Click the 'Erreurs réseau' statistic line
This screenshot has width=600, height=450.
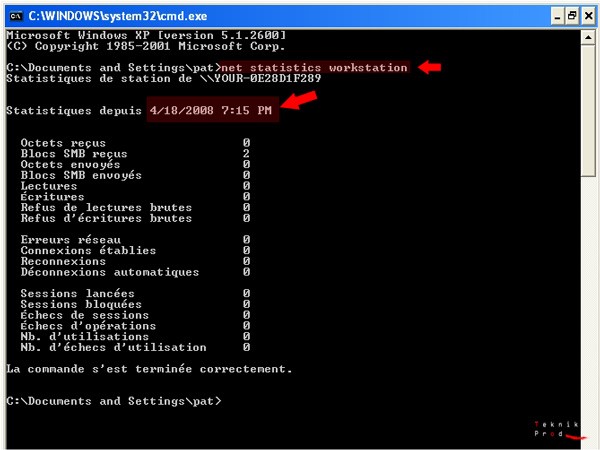coord(70,240)
